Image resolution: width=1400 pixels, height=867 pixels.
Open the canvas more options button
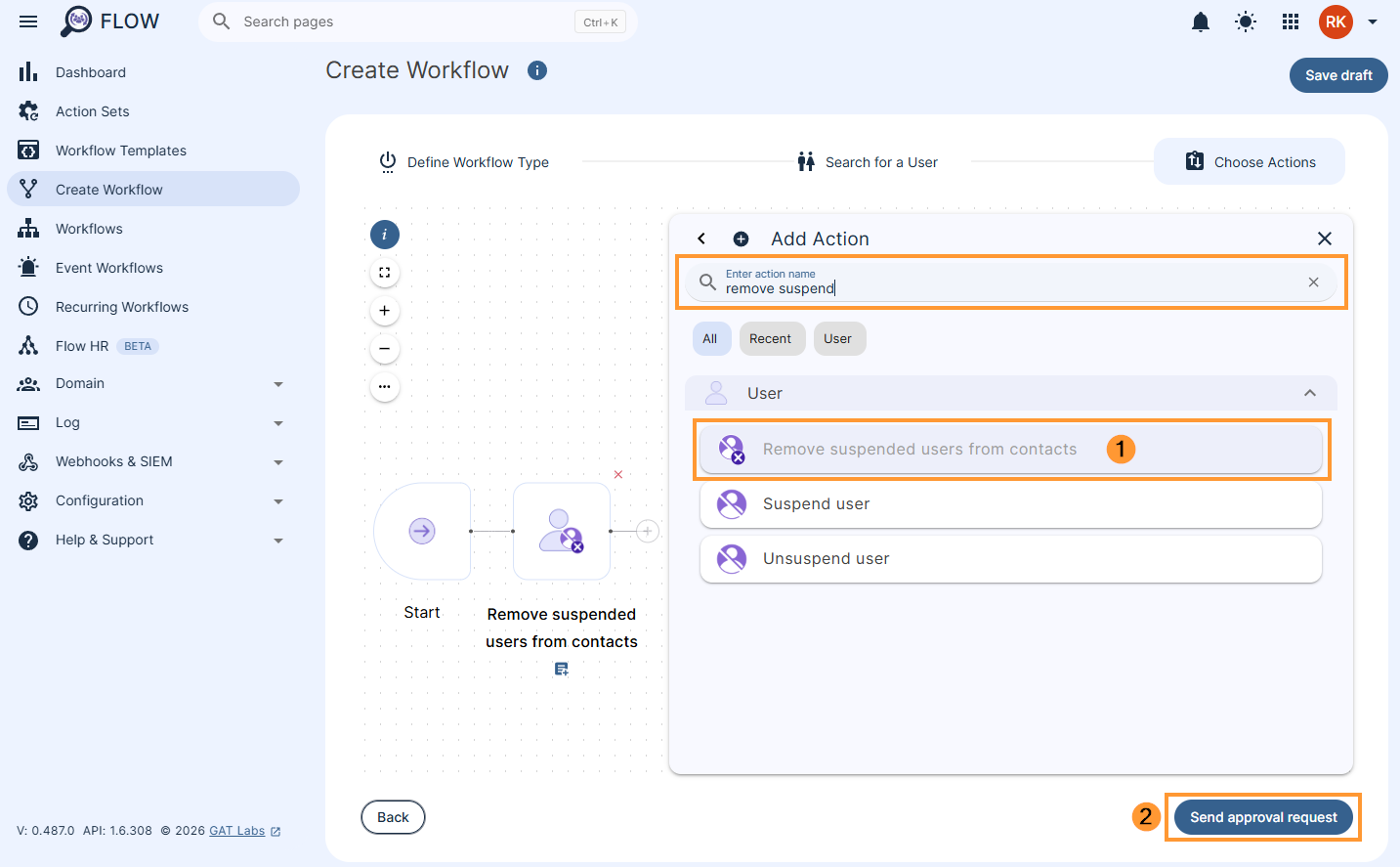385,387
